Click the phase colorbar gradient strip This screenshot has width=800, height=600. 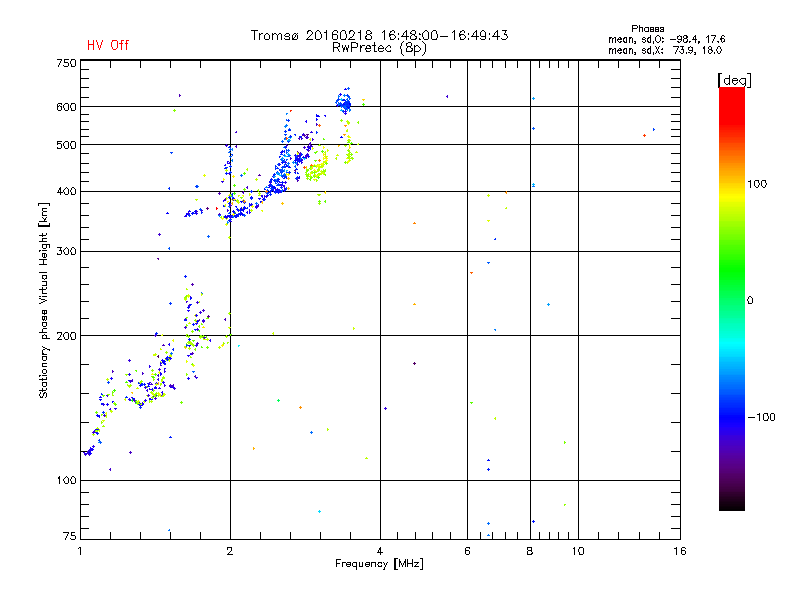732,298
